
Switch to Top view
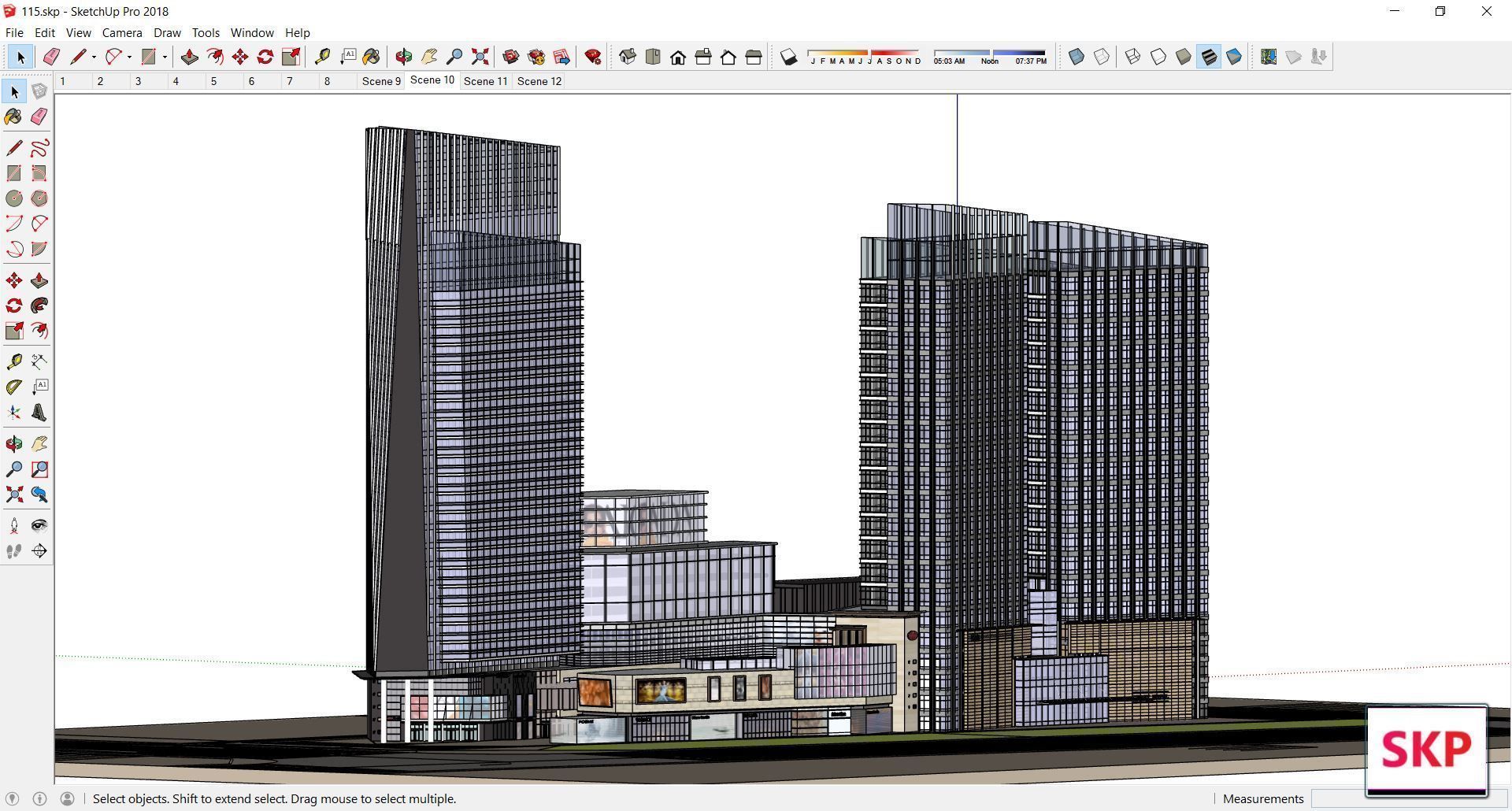(x=653, y=57)
